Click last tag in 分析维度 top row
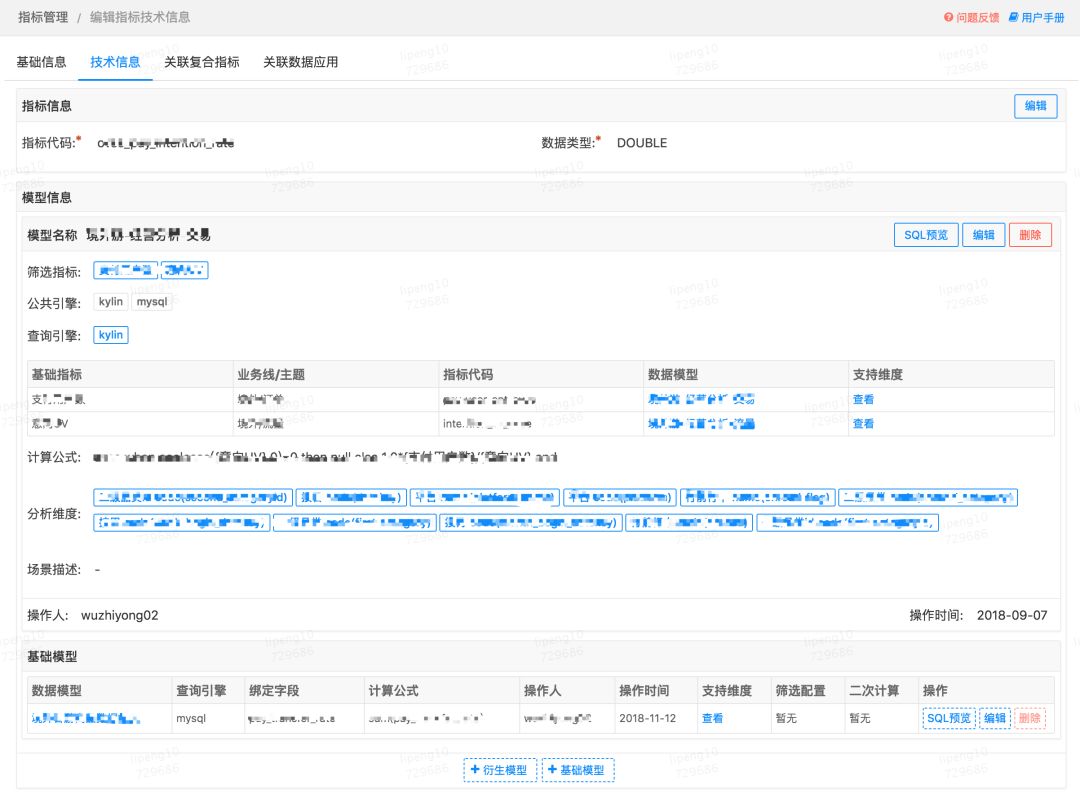The height and width of the screenshot is (793, 1080). [928, 497]
